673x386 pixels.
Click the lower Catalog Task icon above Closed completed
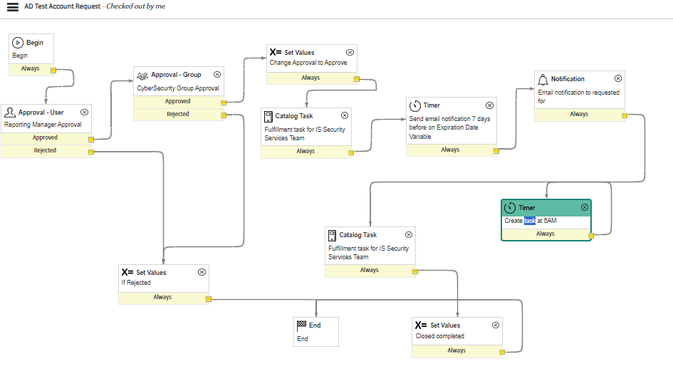(332, 235)
